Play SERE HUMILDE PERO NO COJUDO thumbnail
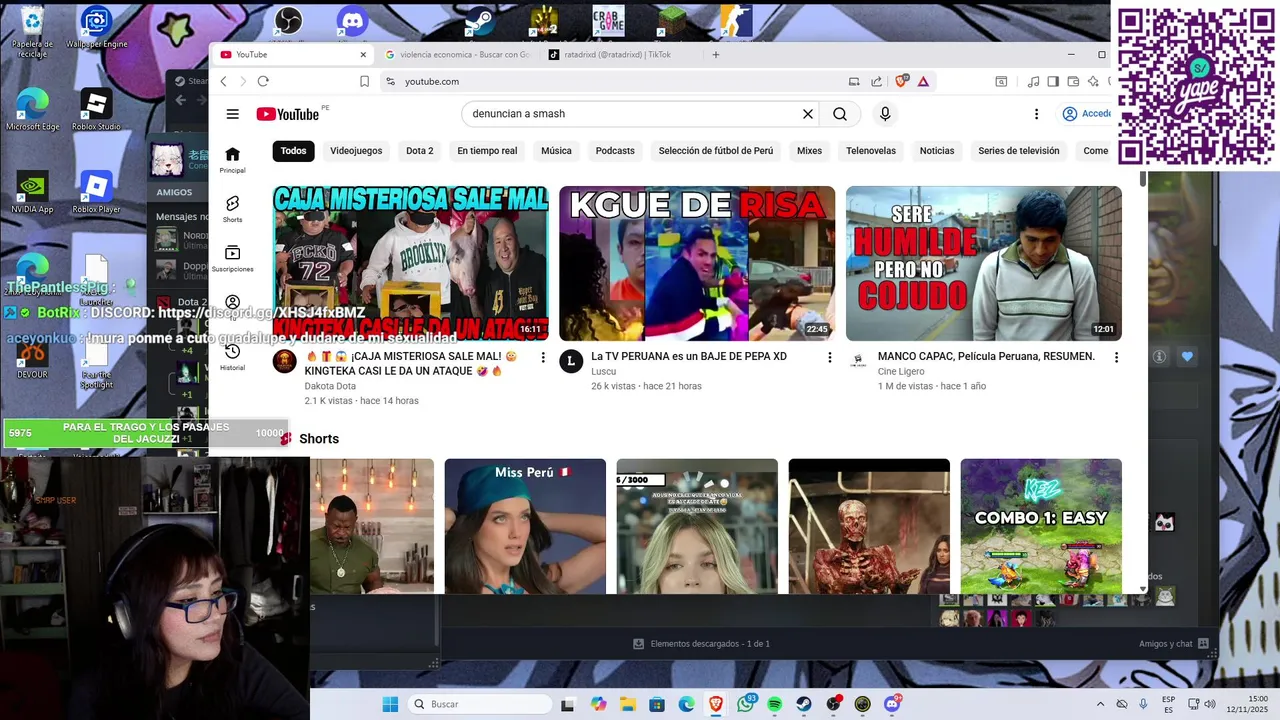The width and height of the screenshot is (1280, 720). pos(984,263)
